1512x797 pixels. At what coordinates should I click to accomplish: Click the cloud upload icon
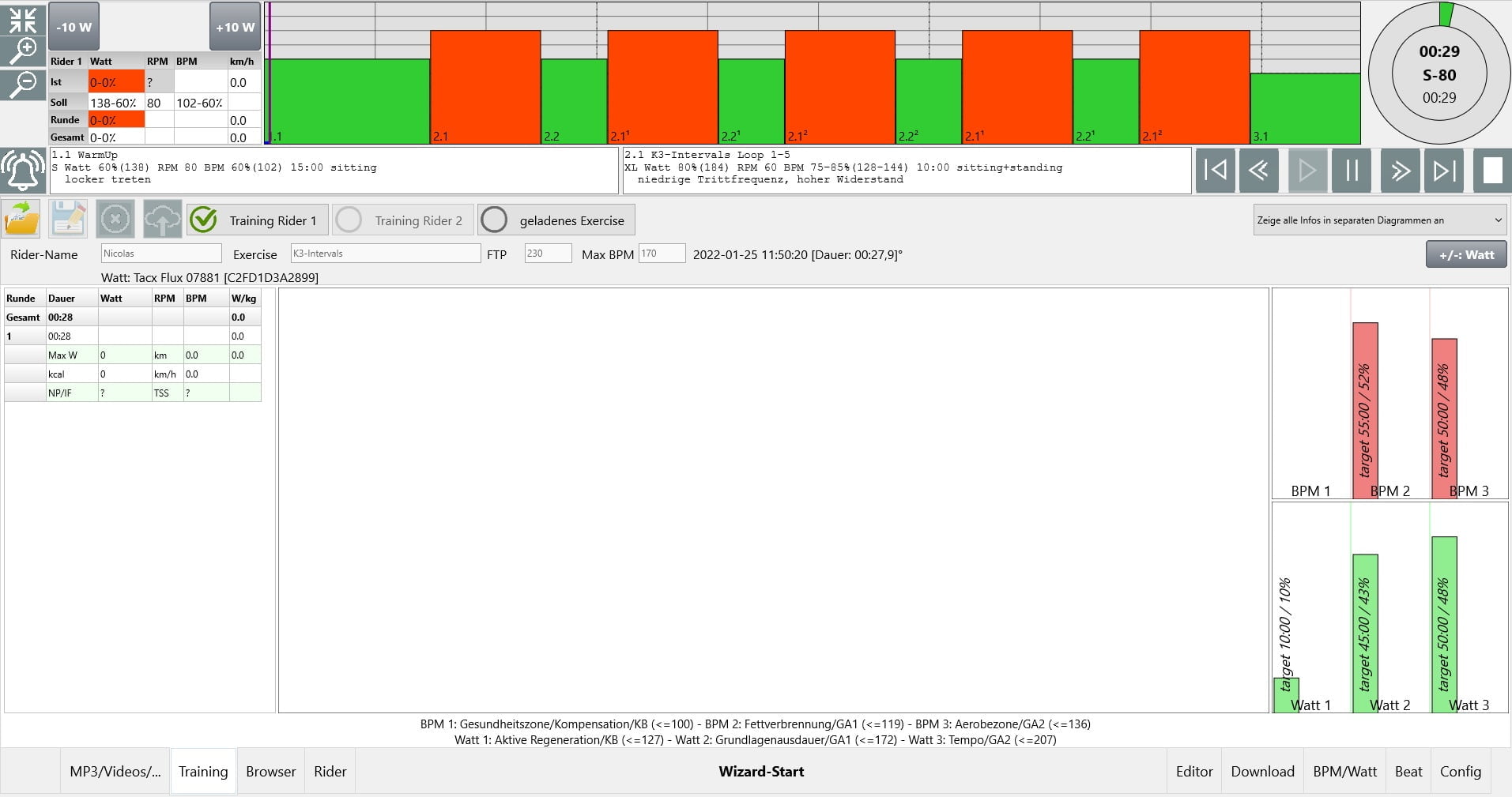162,219
